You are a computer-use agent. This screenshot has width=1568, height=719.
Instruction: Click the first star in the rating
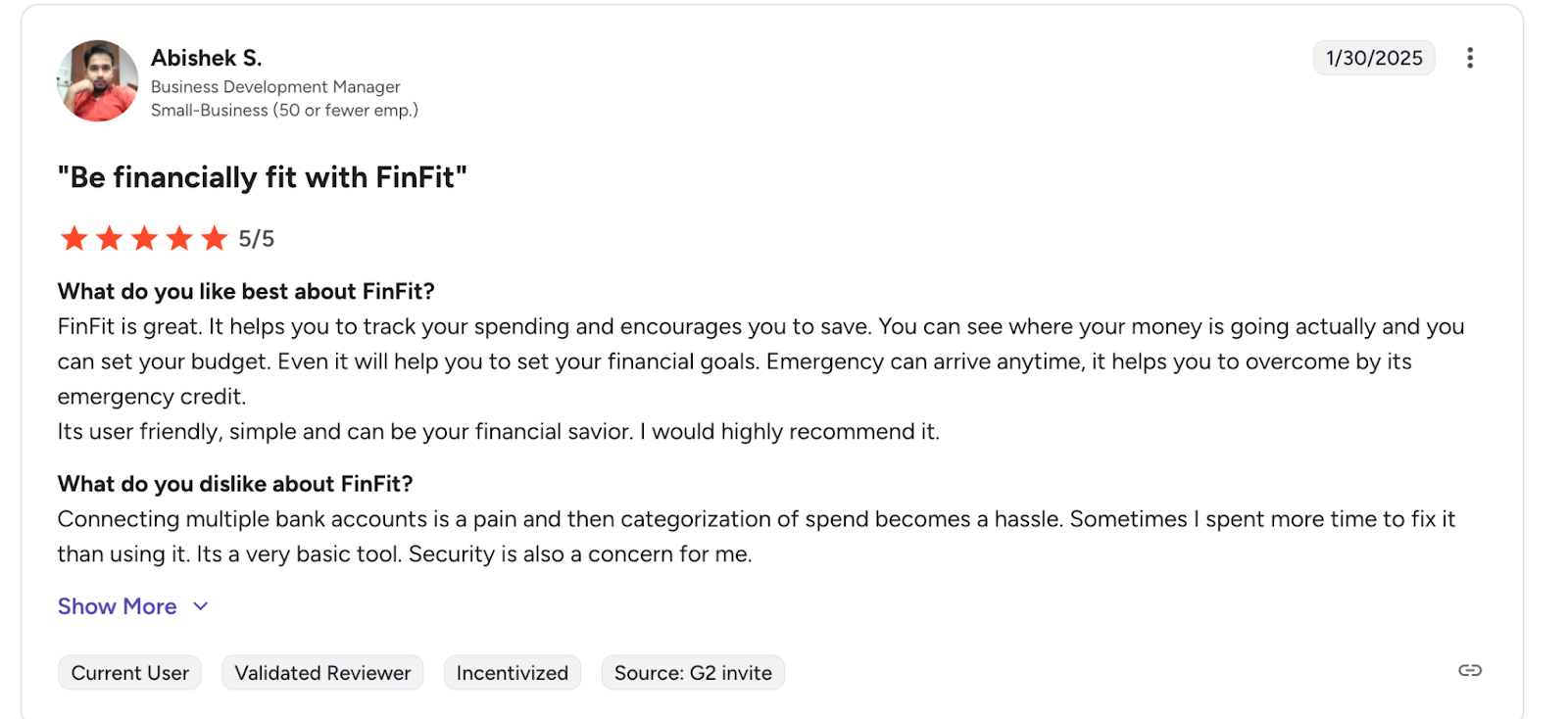74,238
